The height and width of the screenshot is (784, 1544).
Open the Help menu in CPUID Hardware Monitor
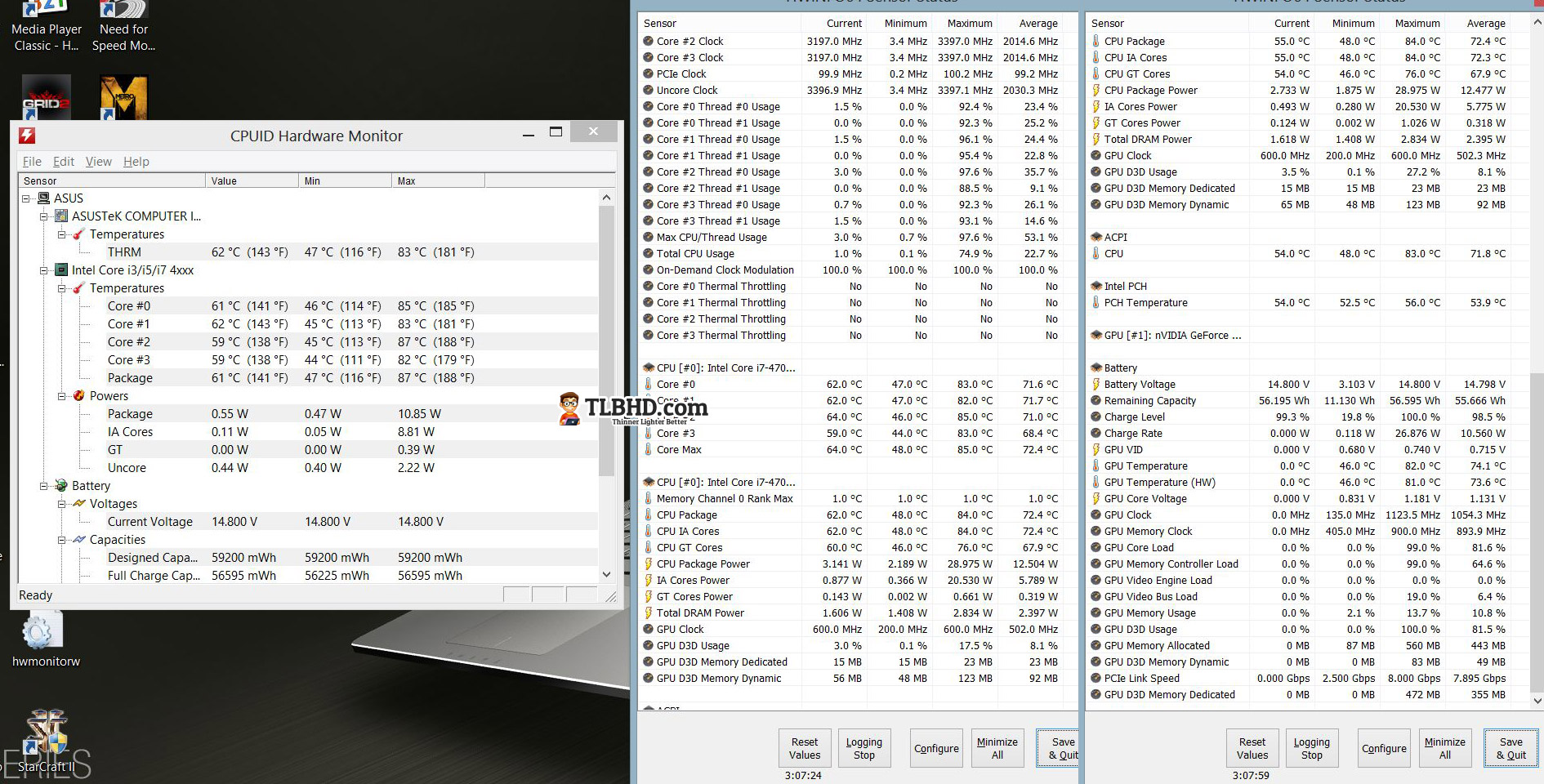click(x=136, y=162)
